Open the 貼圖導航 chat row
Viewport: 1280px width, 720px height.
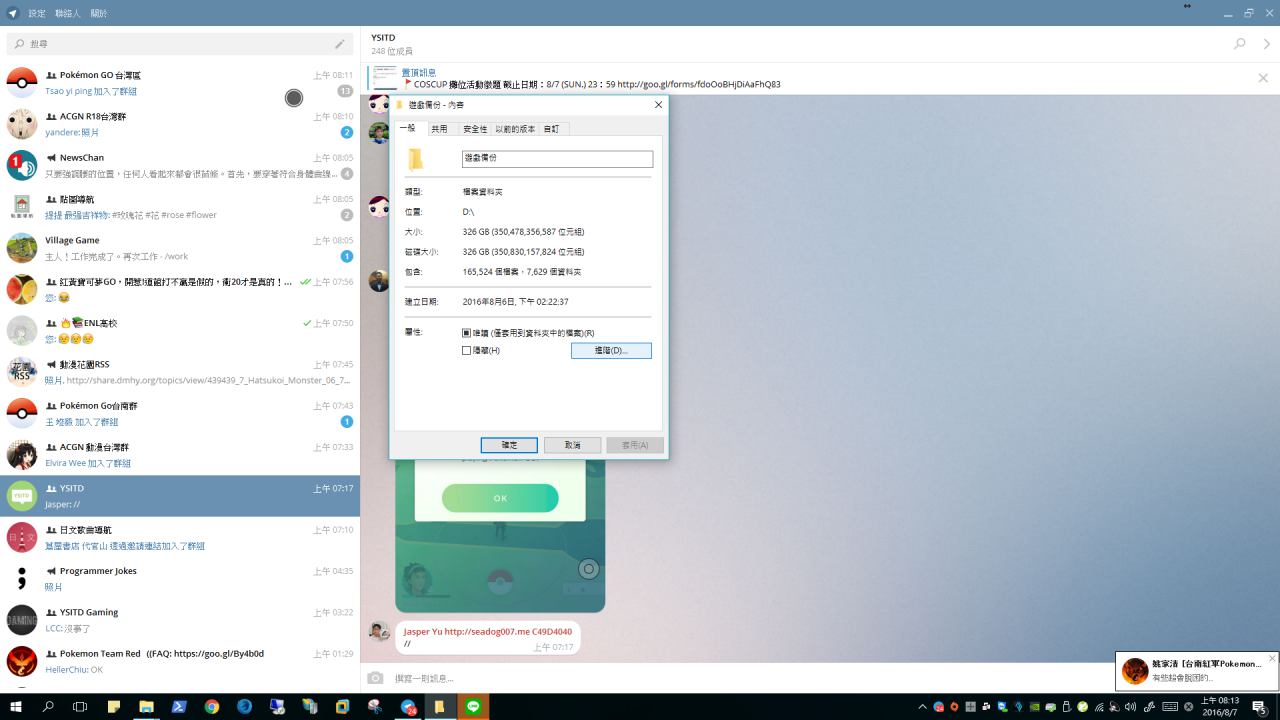pyautogui.click(x=180, y=207)
